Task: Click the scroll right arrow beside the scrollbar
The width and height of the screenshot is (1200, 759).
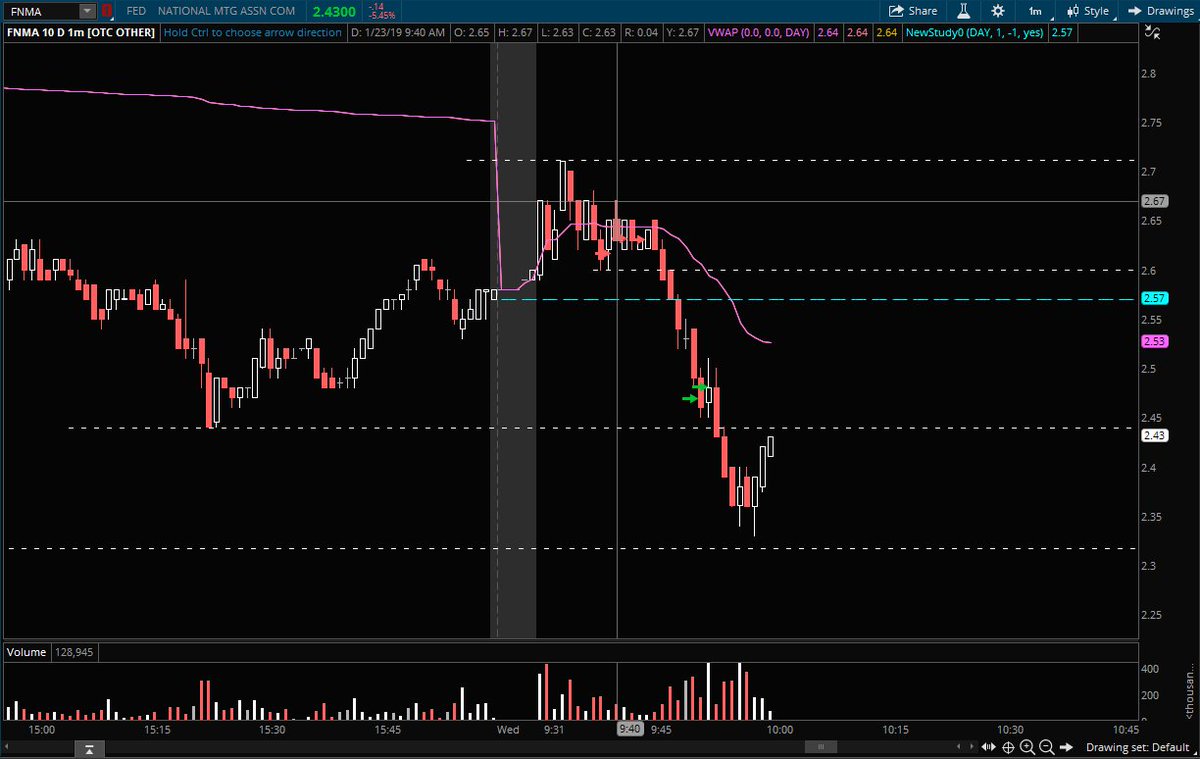Action: coord(971,748)
